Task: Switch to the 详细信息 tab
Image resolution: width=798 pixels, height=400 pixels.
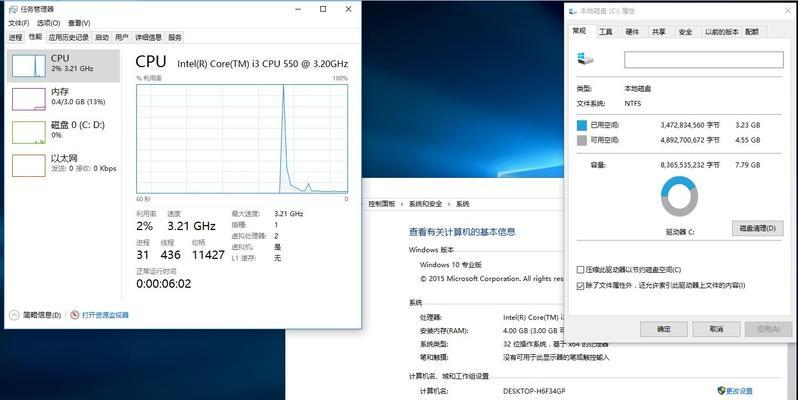Action: (x=148, y=37)
